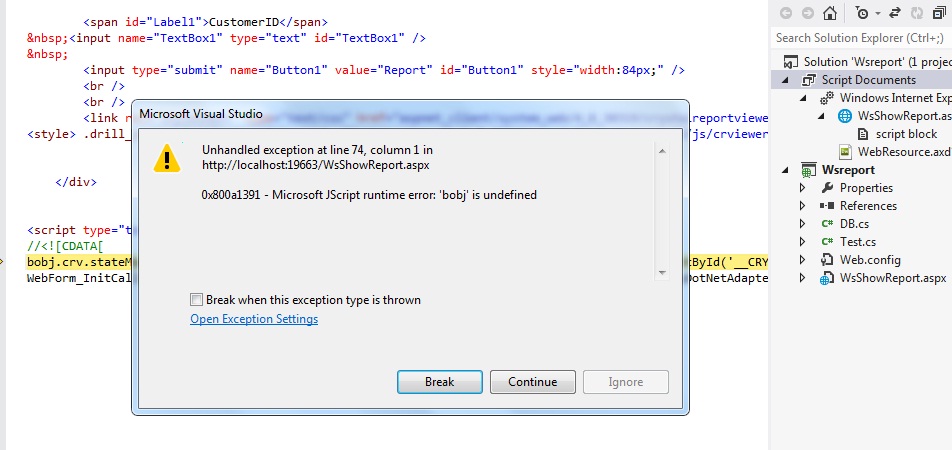Expand the Properties node

803,188
